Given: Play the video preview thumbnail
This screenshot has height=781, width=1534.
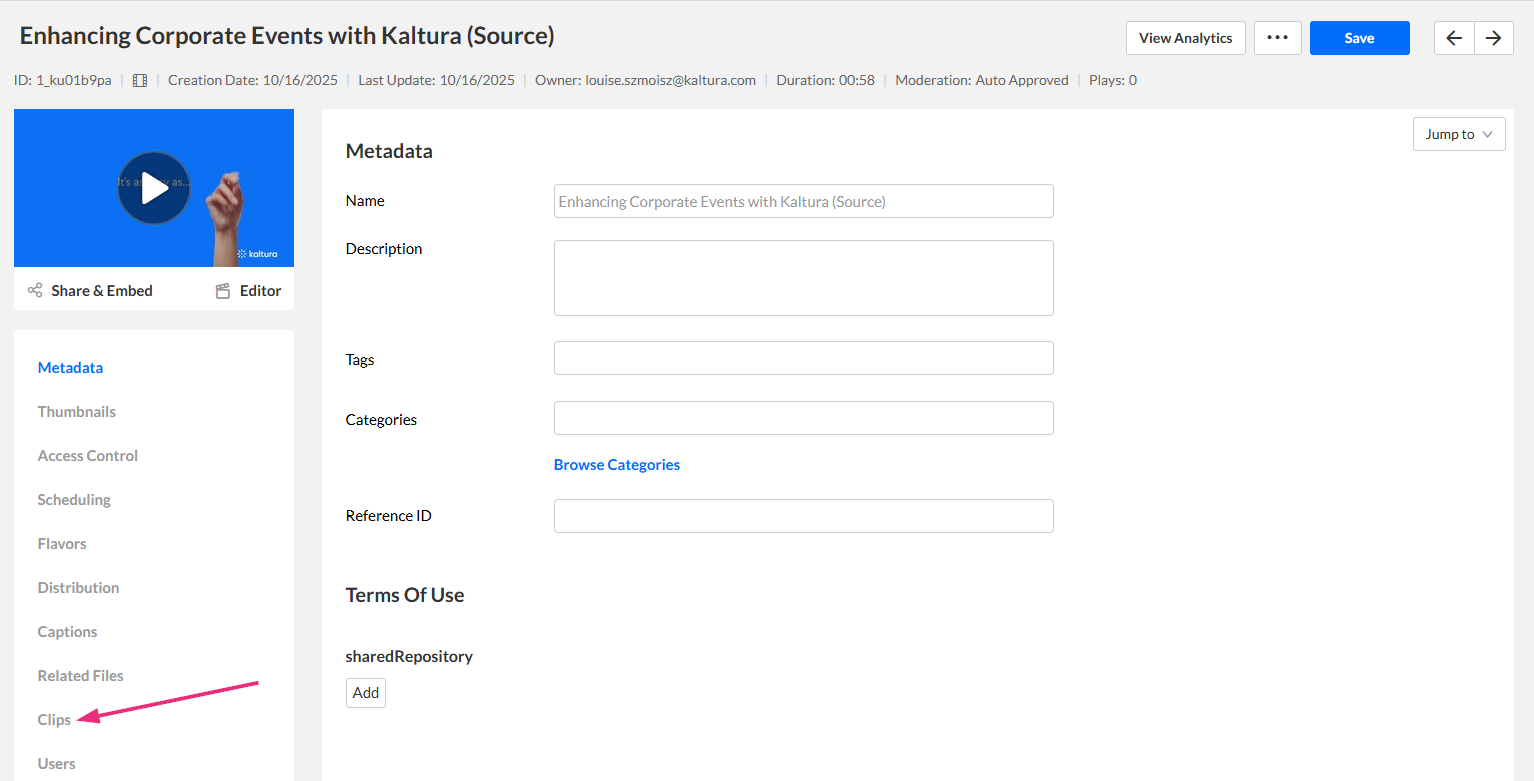Looking at the screenshot, I should click(x=154, y=188).
